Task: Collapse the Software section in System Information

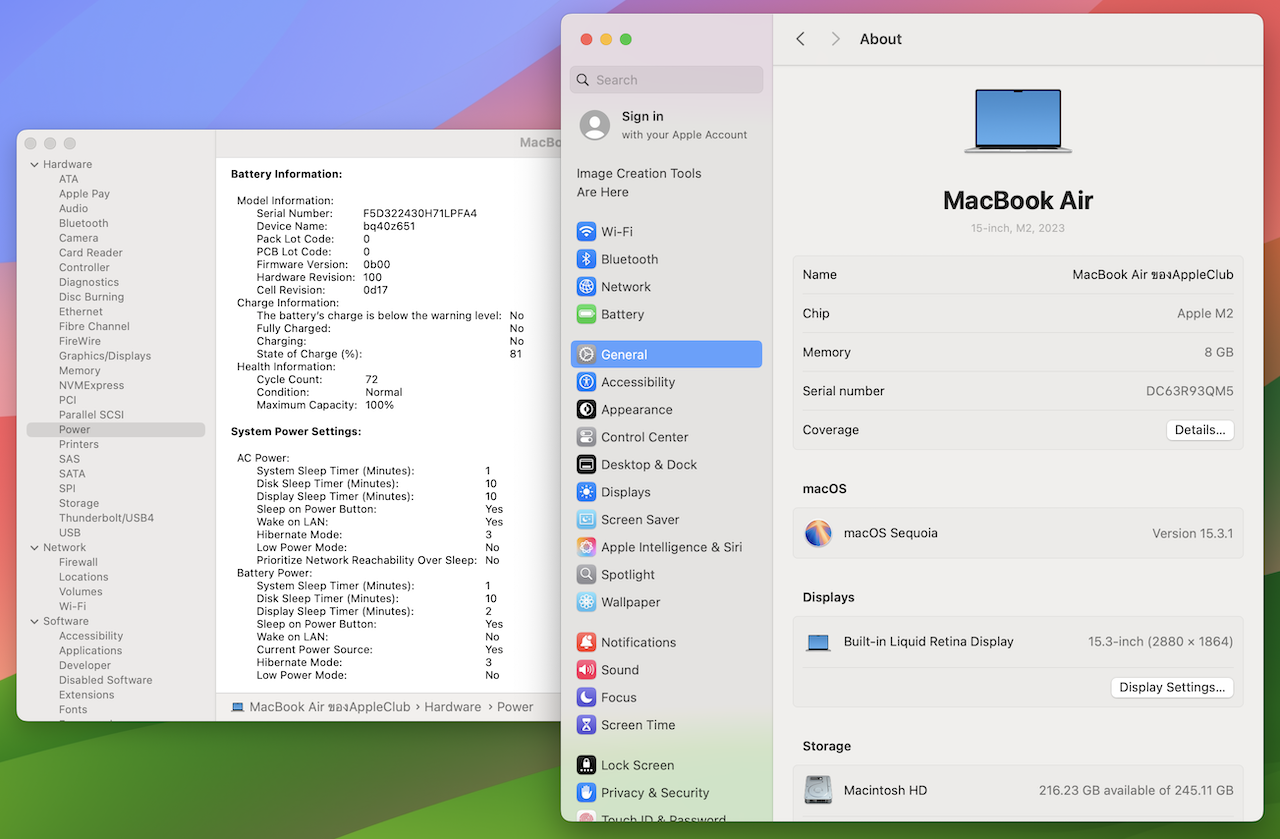Action: point(34,622)
